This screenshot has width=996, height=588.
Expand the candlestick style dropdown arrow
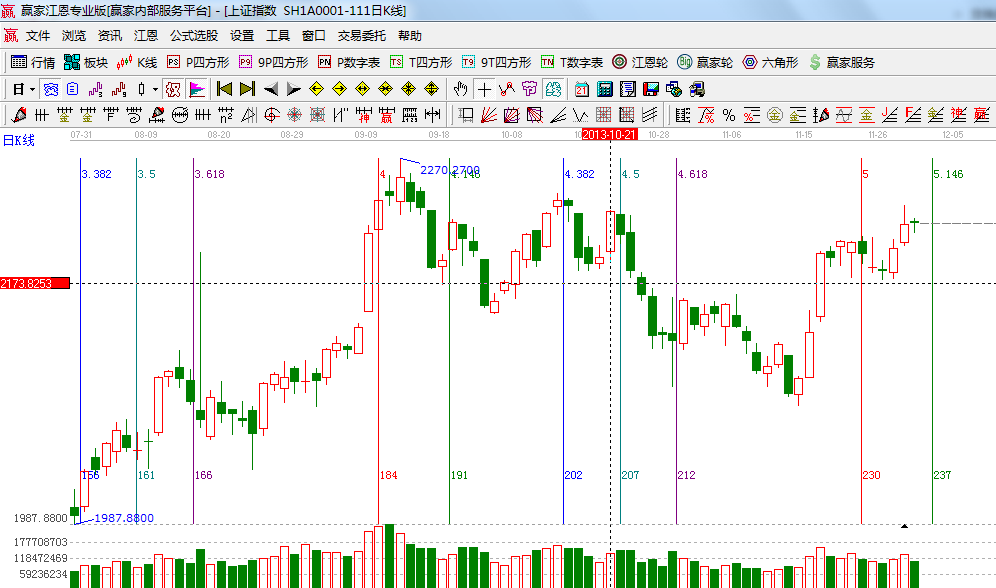coord(155,88)
